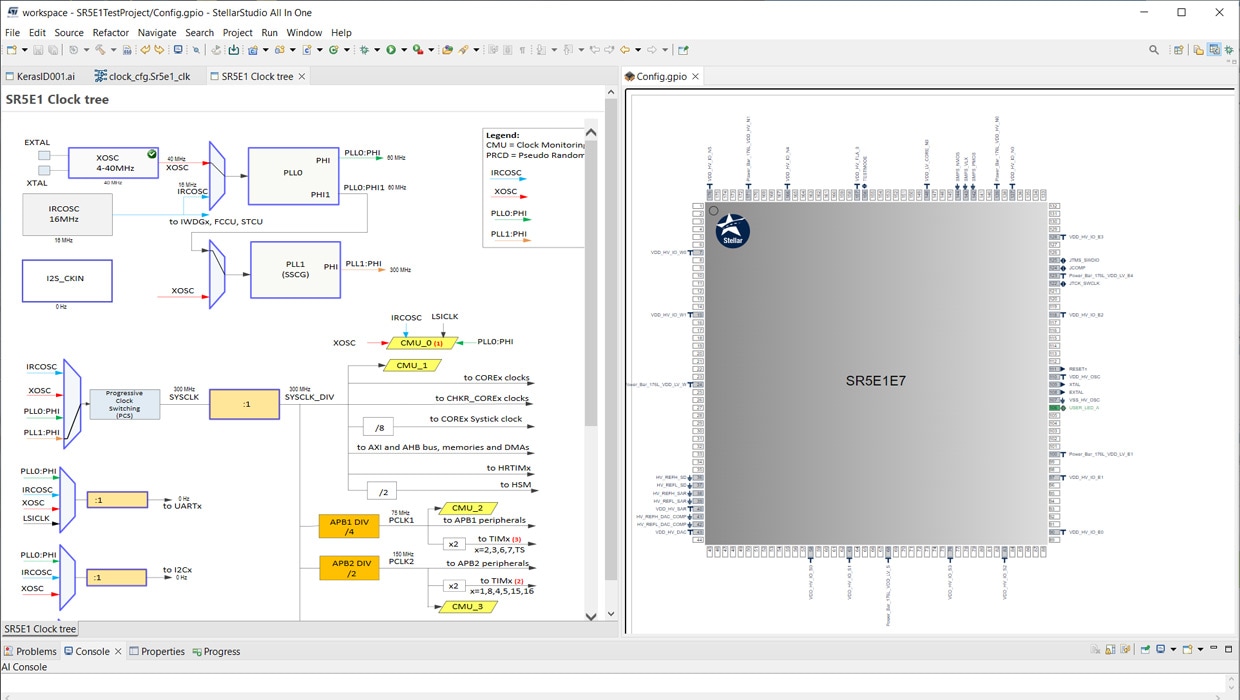
Task: Open dropdown arrow next to Run button
Action: (x=403, y=50)
